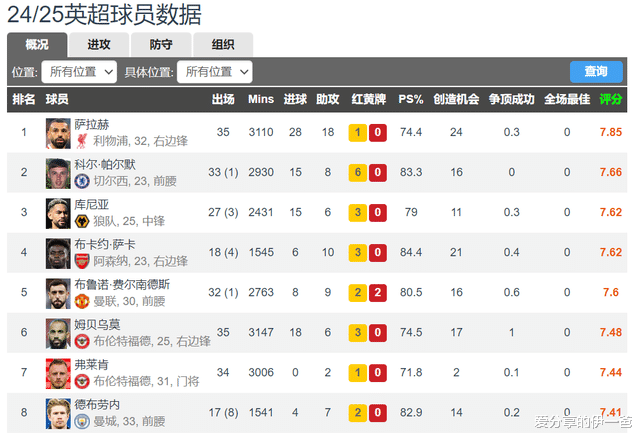Click red card badge for 姆贝乌莫
This screenshot has height=438, width=640.
click(x=378, y=332)
